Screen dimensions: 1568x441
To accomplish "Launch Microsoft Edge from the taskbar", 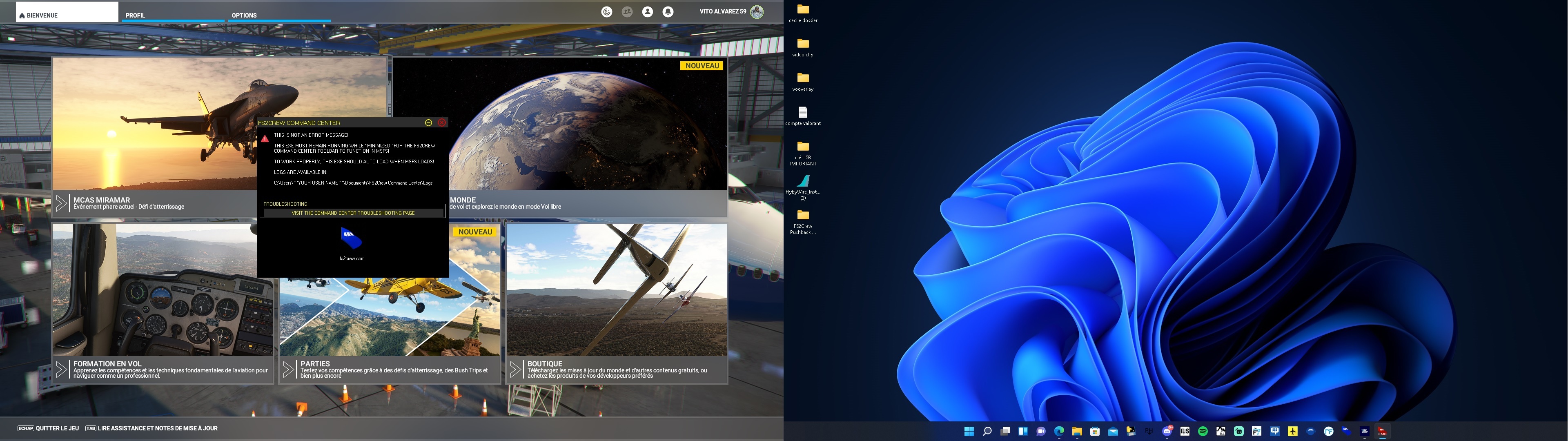I will click(x=1059, y=431).
